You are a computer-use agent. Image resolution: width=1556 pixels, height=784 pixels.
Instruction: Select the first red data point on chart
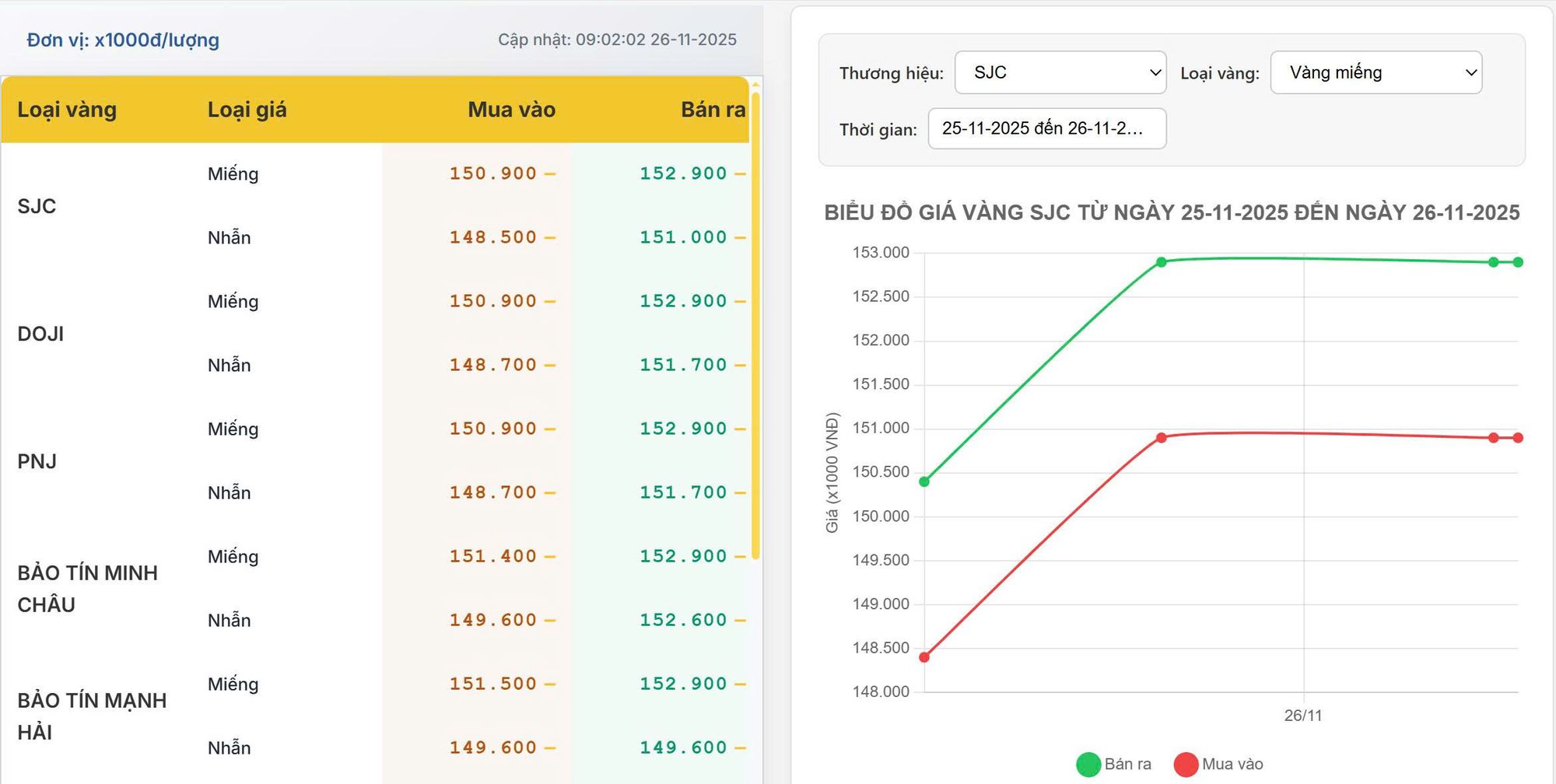point(924,657)
